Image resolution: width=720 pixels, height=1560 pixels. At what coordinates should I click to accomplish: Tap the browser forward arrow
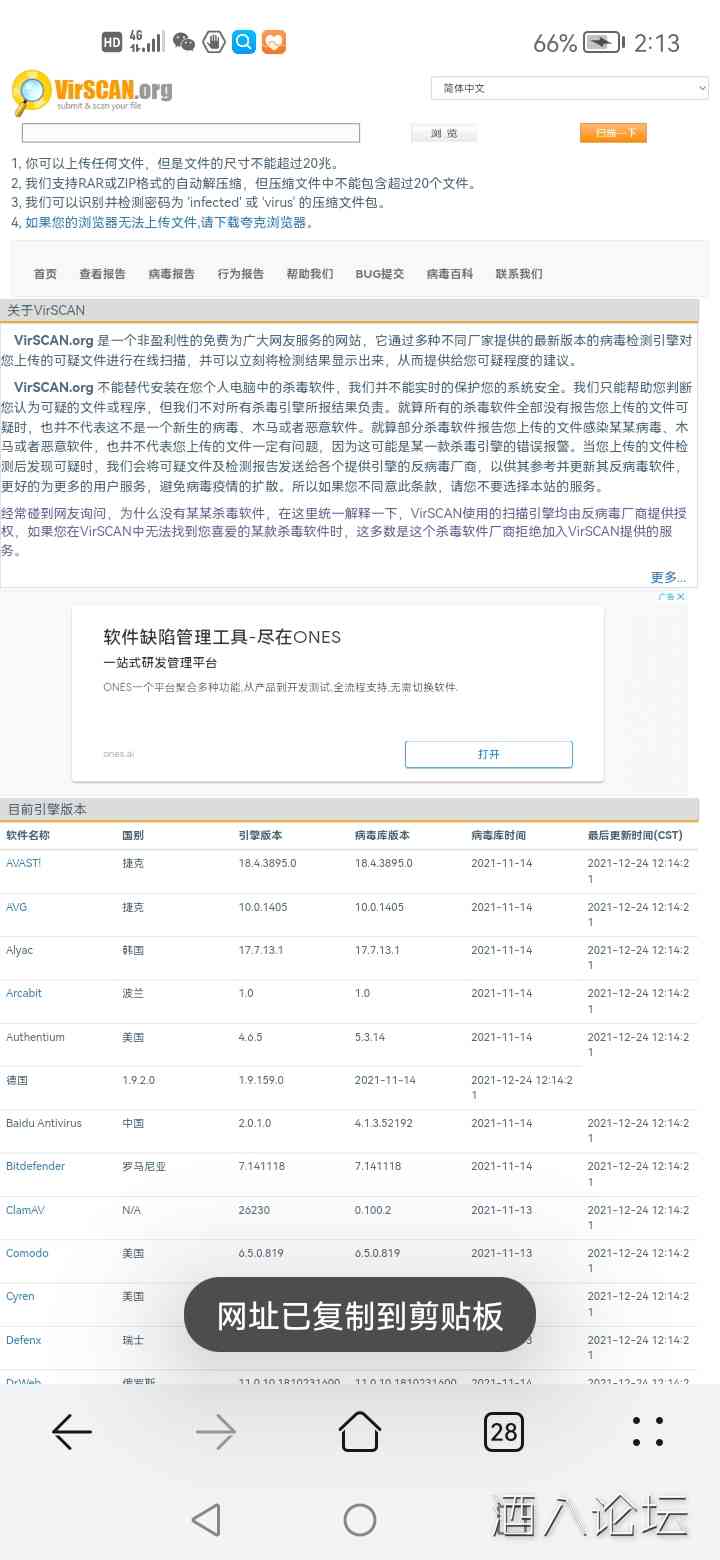tap(216, 1432)
